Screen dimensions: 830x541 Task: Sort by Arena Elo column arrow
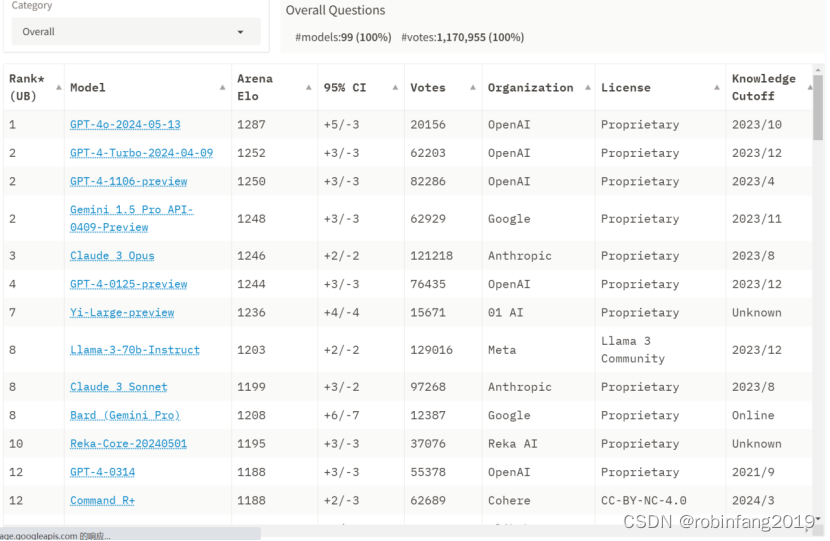coord(309,87)
